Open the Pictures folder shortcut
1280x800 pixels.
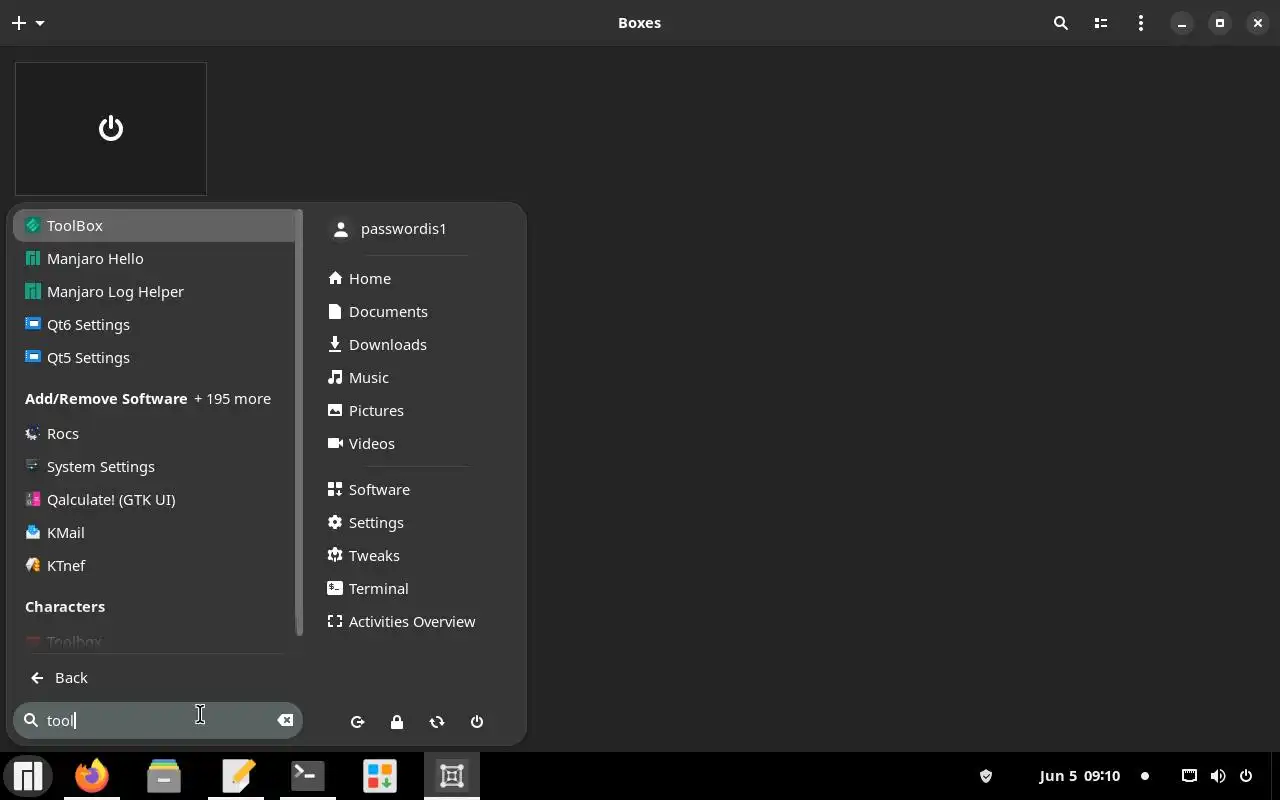366,411
